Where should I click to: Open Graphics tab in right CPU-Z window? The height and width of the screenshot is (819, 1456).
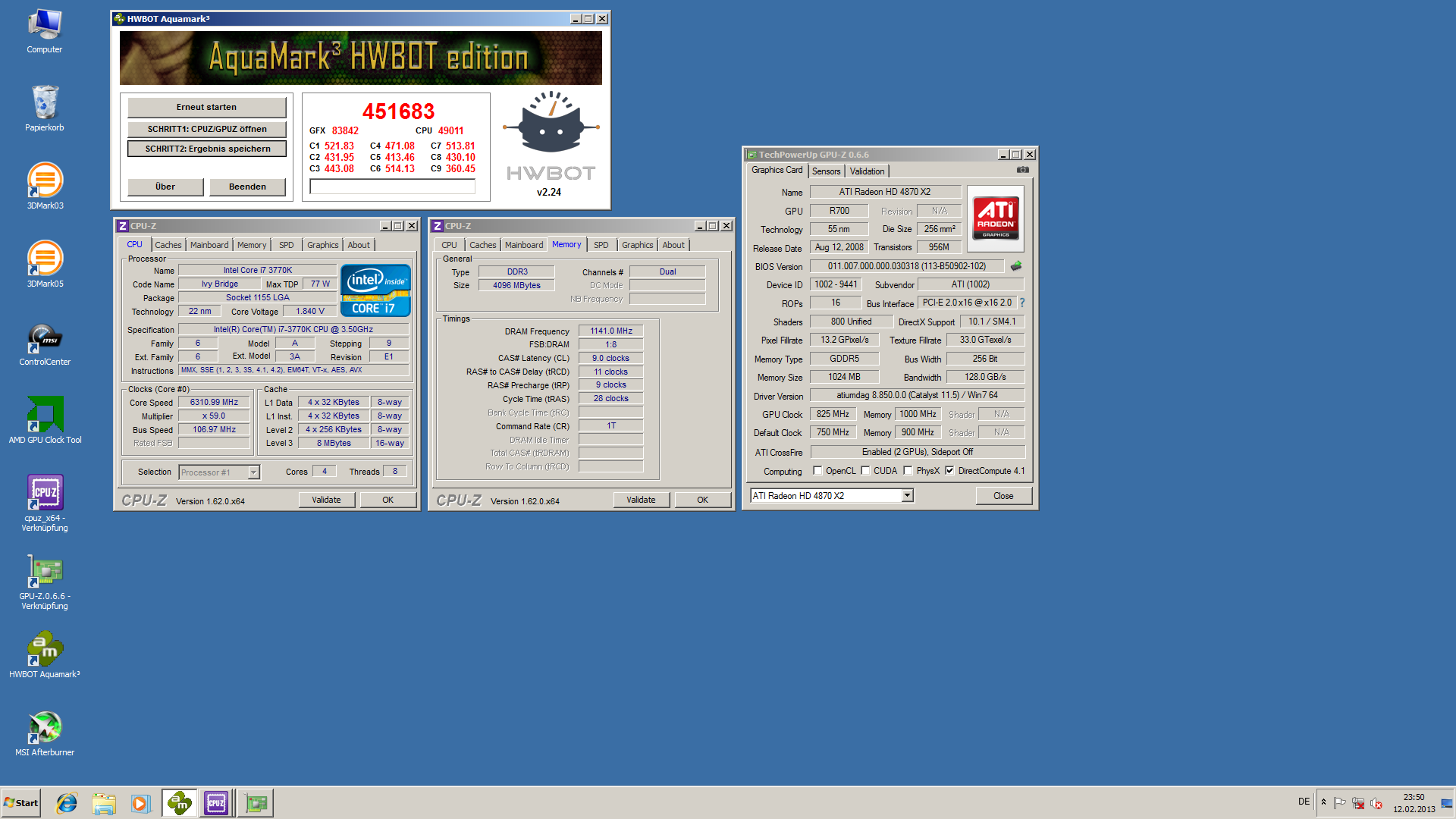pos(637,245)
